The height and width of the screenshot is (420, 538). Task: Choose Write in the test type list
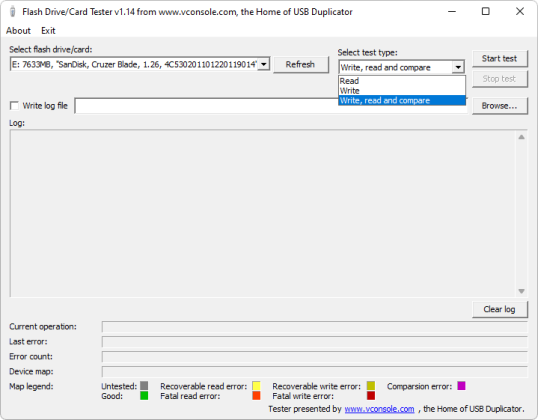(x=402, y=91)
